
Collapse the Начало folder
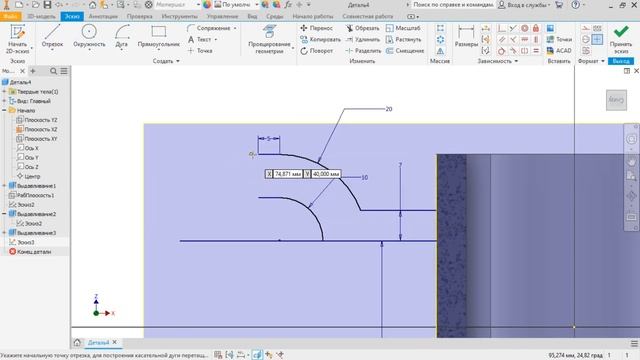coord(4,110)
